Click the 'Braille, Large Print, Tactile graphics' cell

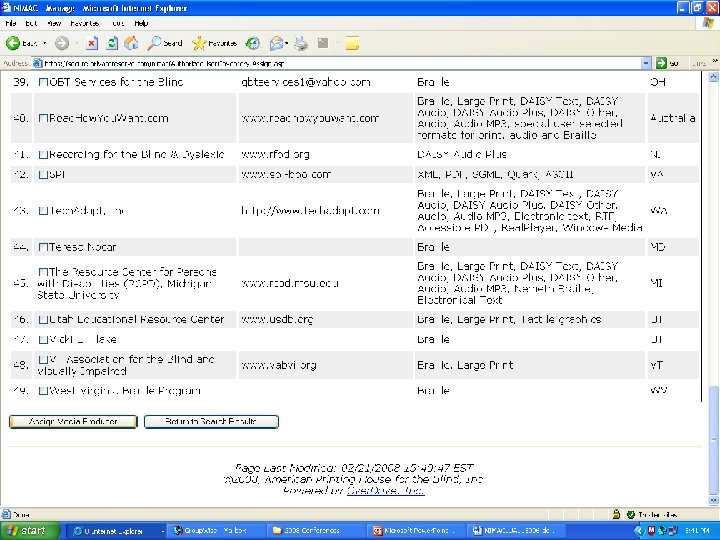click(x=529, y=320)
